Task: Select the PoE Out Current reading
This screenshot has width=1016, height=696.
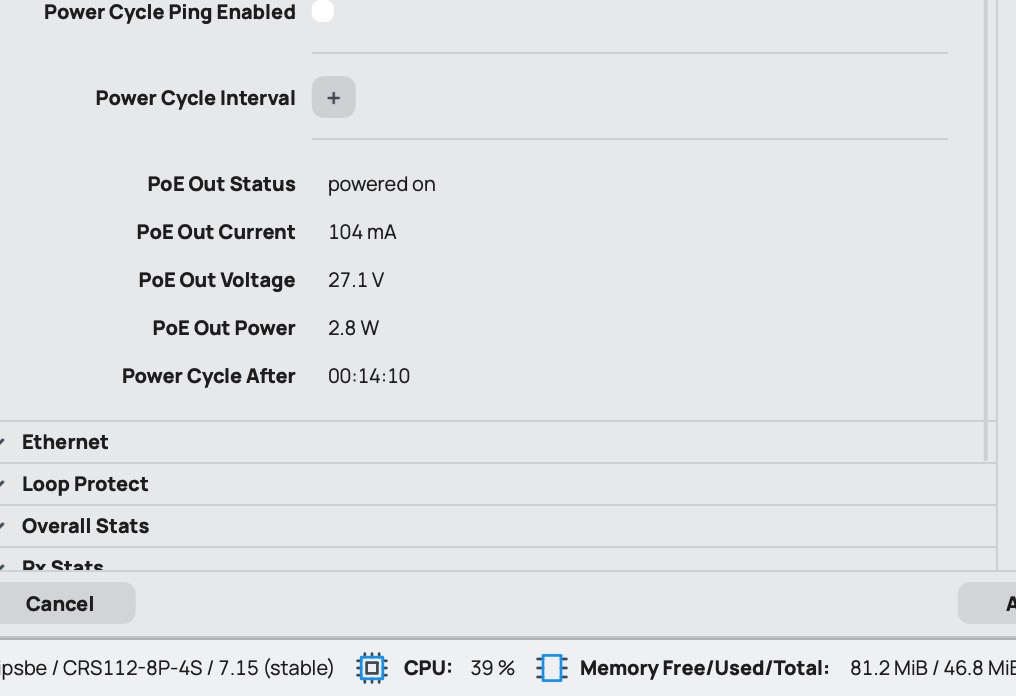Action: (x=362, y=232)
